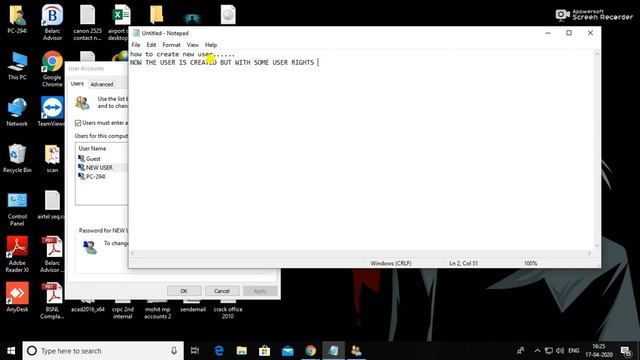Click 'Windows (CRLF)' in status bar
This screenshot has width=640, height=360.
coord(391,263)
